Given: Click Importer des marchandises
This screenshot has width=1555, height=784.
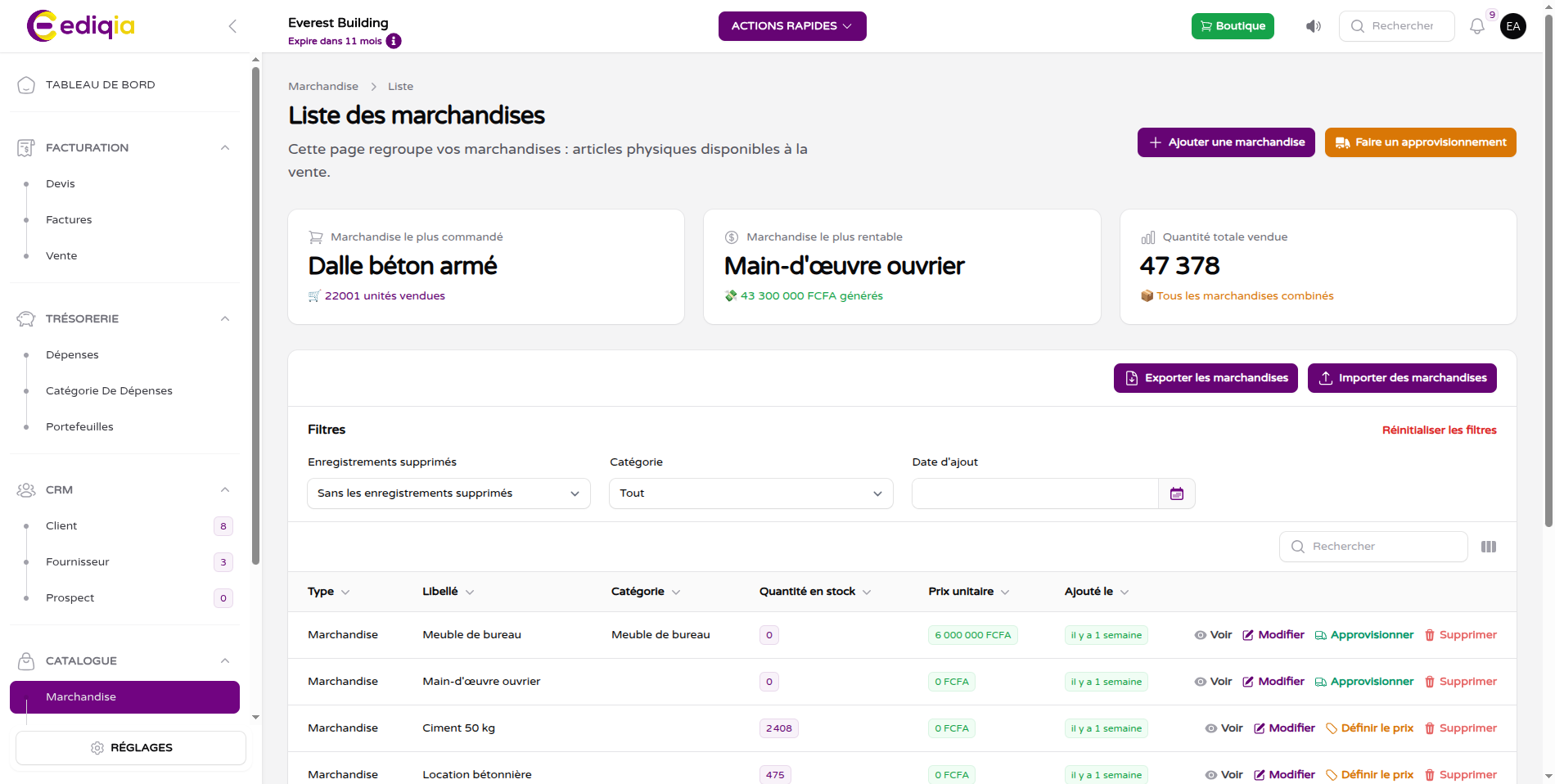Looking at the screenshot, I should click(1402, 378).
